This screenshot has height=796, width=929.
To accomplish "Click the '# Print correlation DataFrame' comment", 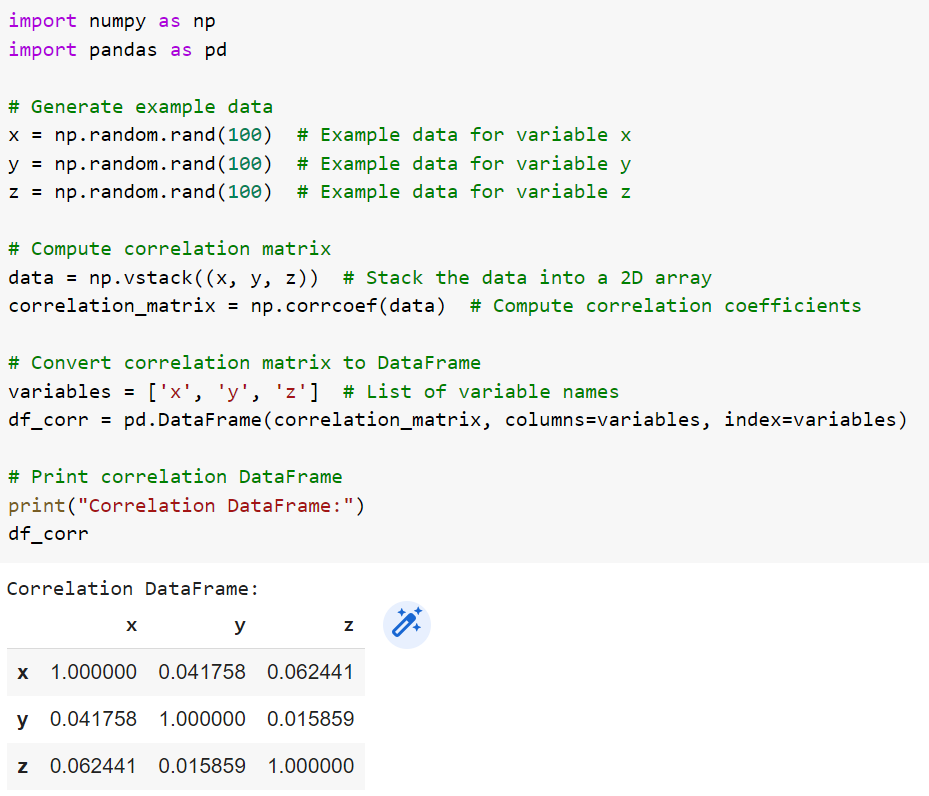I will coord(175,477).
